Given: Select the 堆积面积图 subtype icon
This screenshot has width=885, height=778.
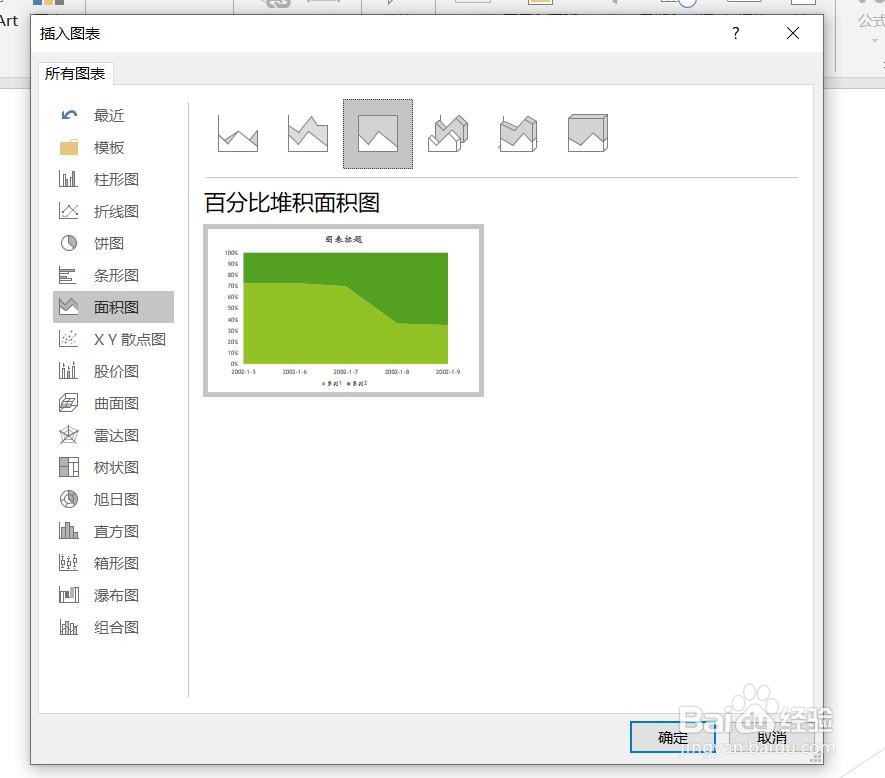Looking at the screenshot, I should pos(307,131).
